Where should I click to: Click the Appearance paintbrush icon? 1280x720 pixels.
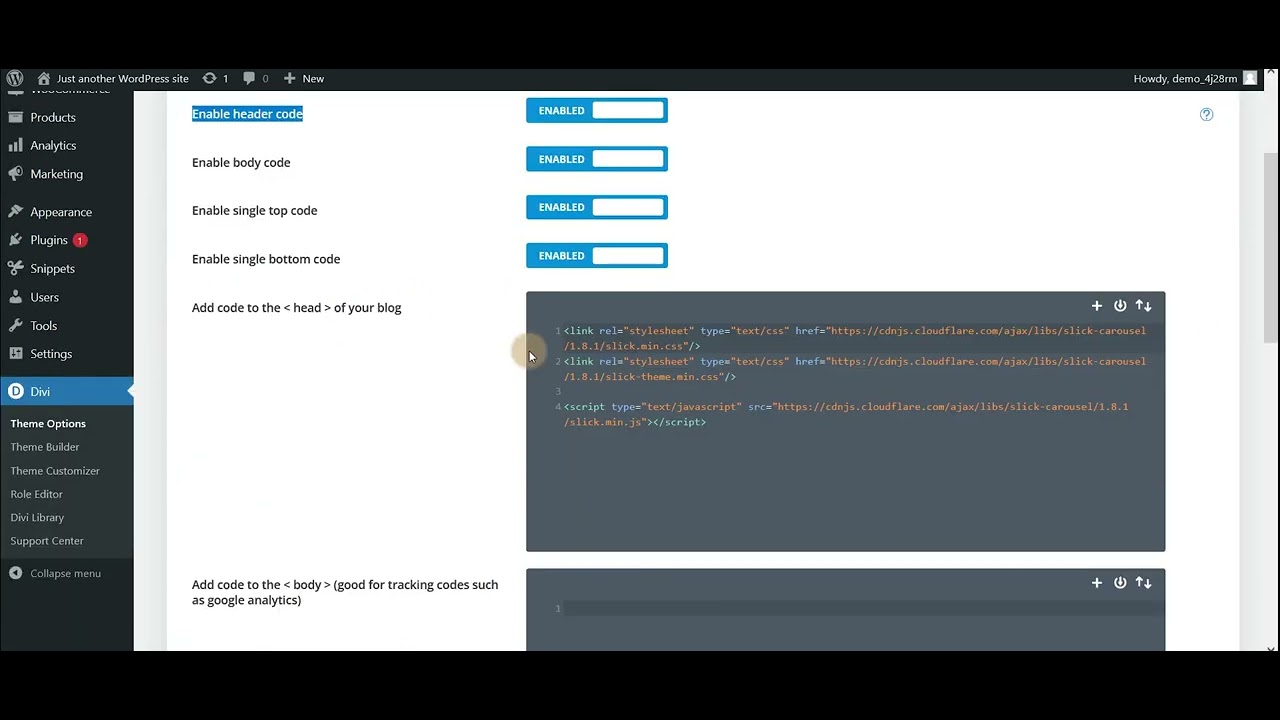click(15, 212)
